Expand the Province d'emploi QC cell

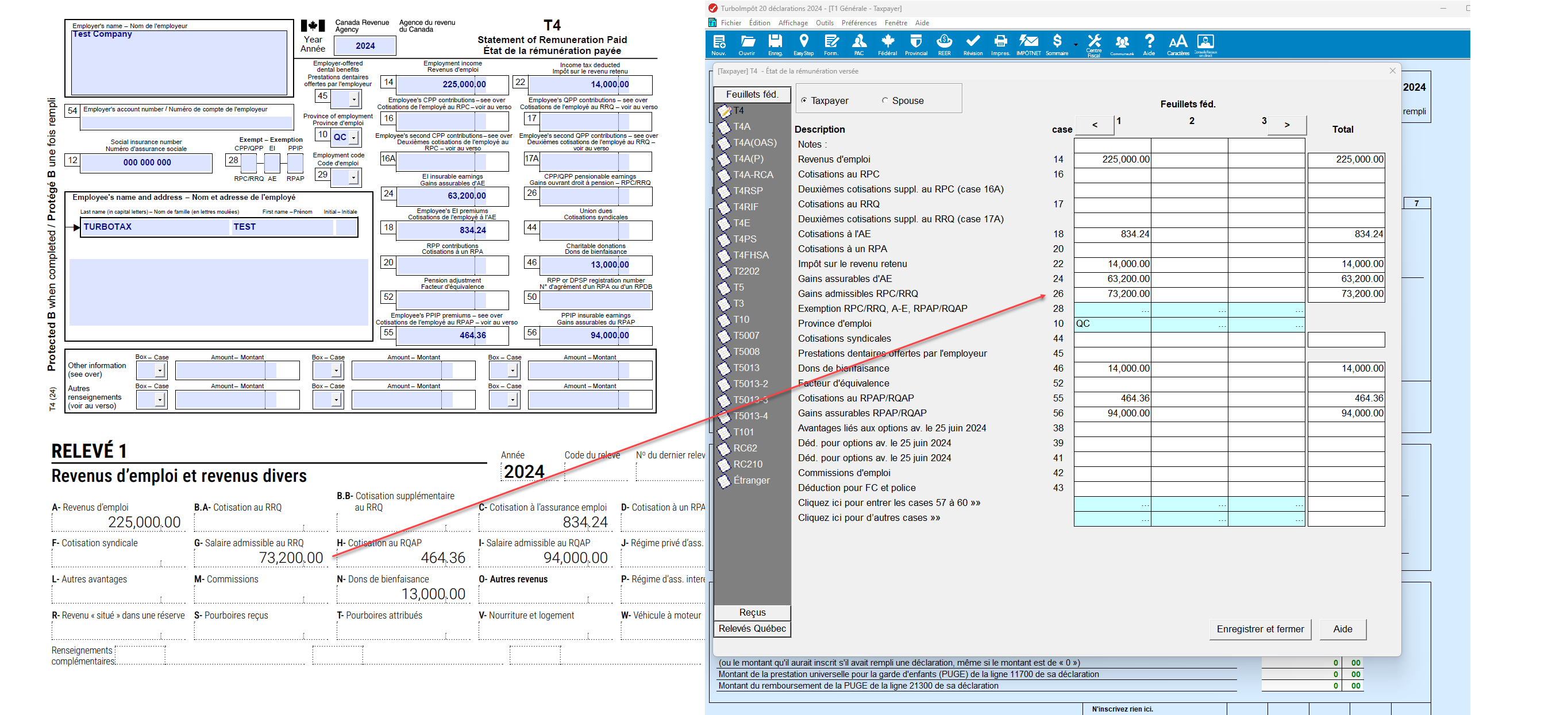tap(1112, 324)
